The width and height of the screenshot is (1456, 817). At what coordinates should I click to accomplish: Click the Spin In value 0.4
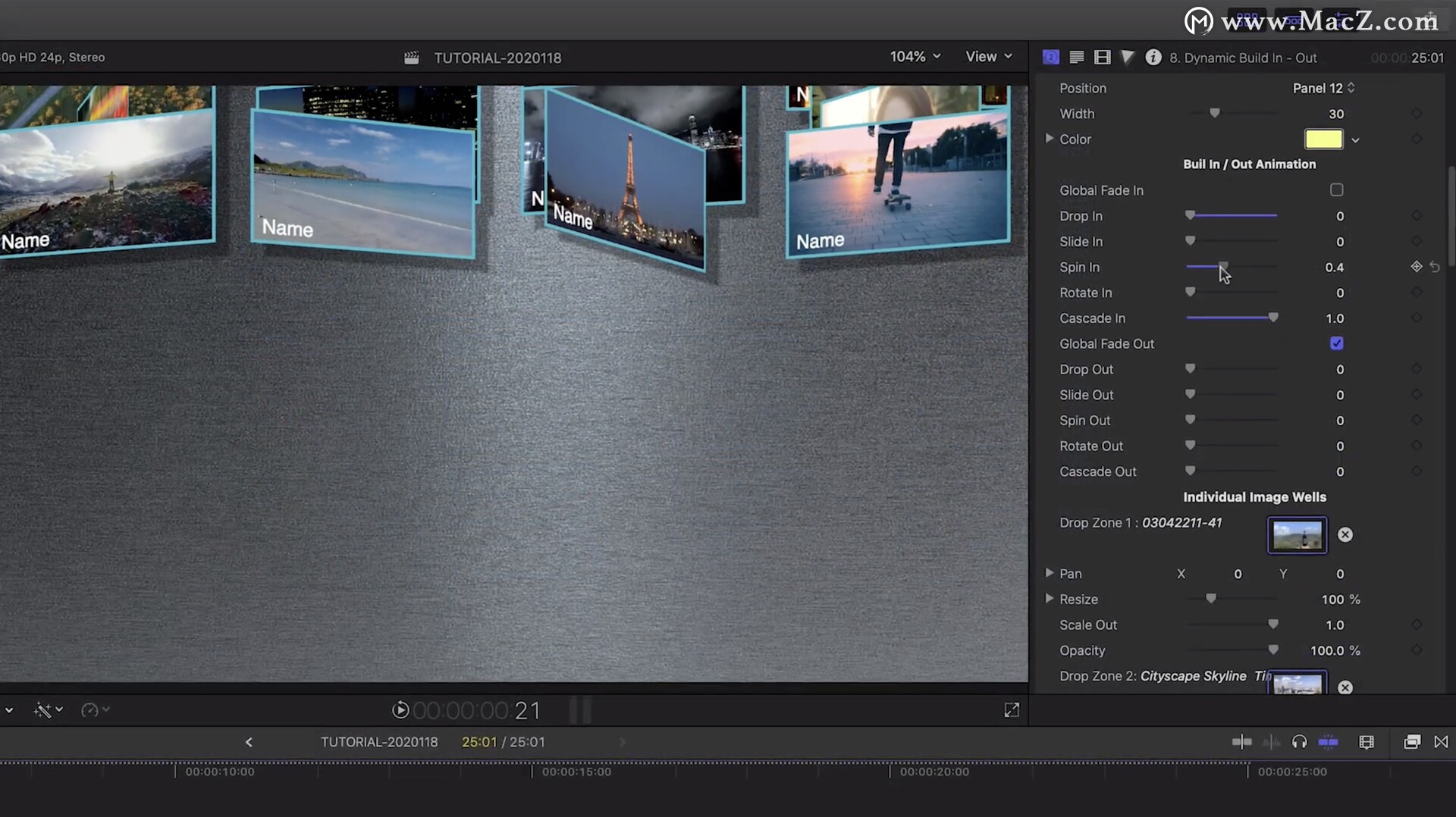pos(1334,268)
